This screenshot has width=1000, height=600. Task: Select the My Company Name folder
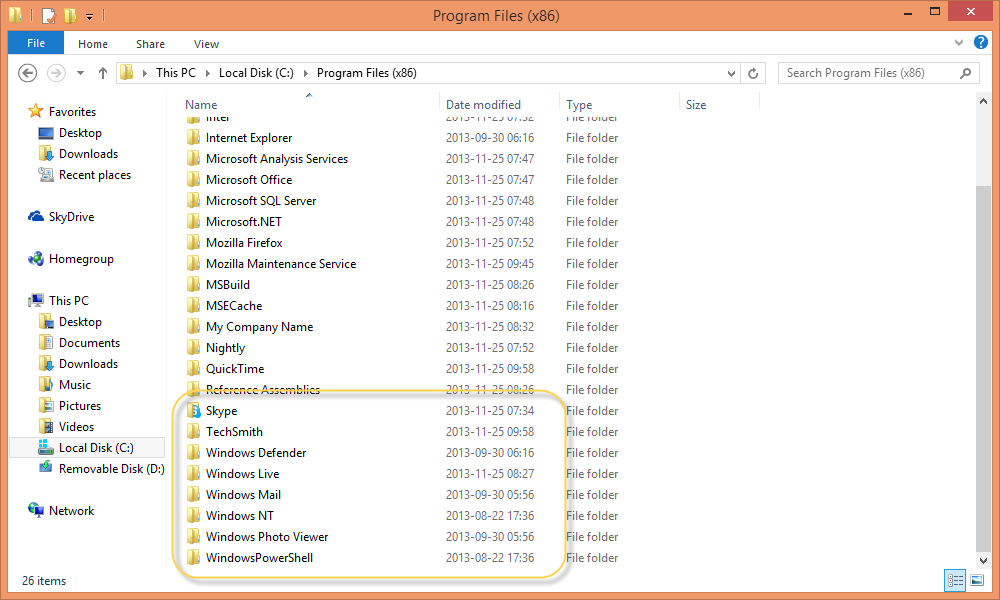tap(260, 327)
